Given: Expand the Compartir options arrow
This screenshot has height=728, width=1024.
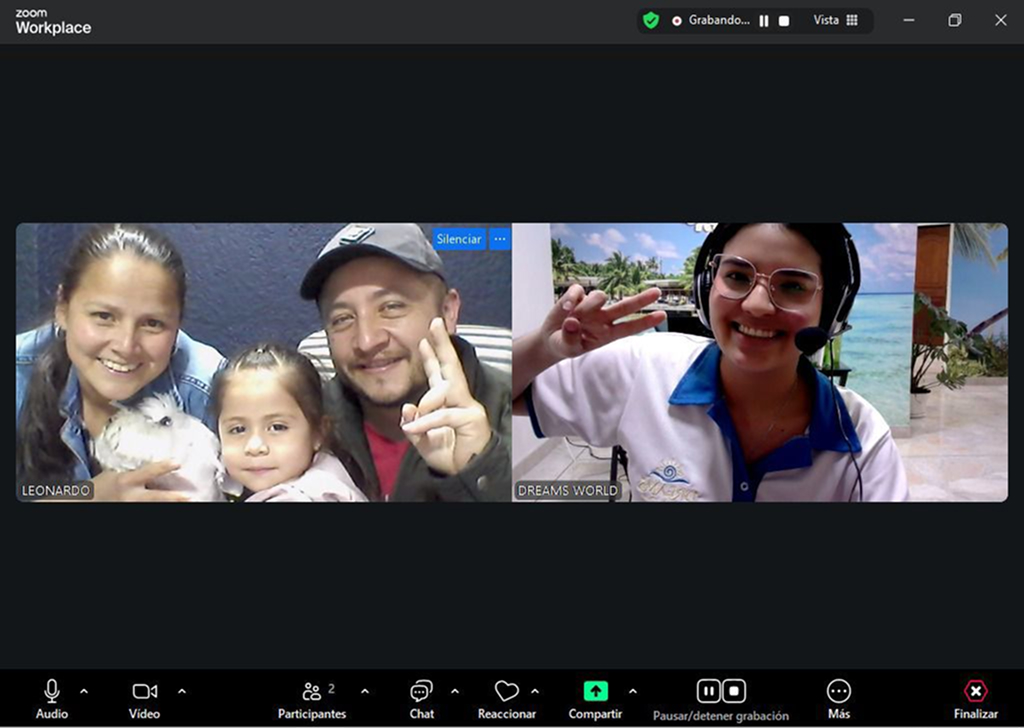Looking at the screenshot, I should point(632,691).
